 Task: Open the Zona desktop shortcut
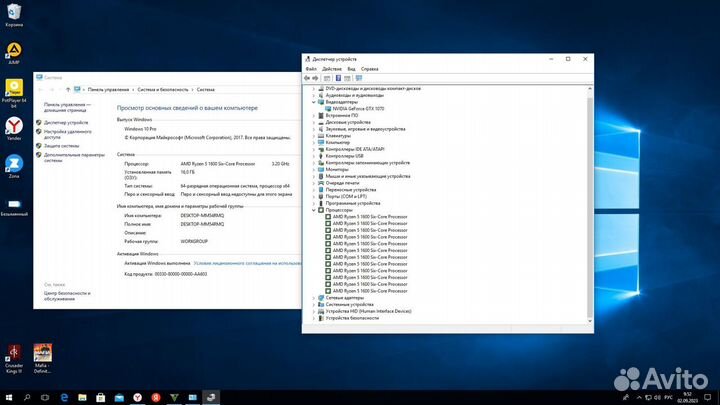coord(14,163)
